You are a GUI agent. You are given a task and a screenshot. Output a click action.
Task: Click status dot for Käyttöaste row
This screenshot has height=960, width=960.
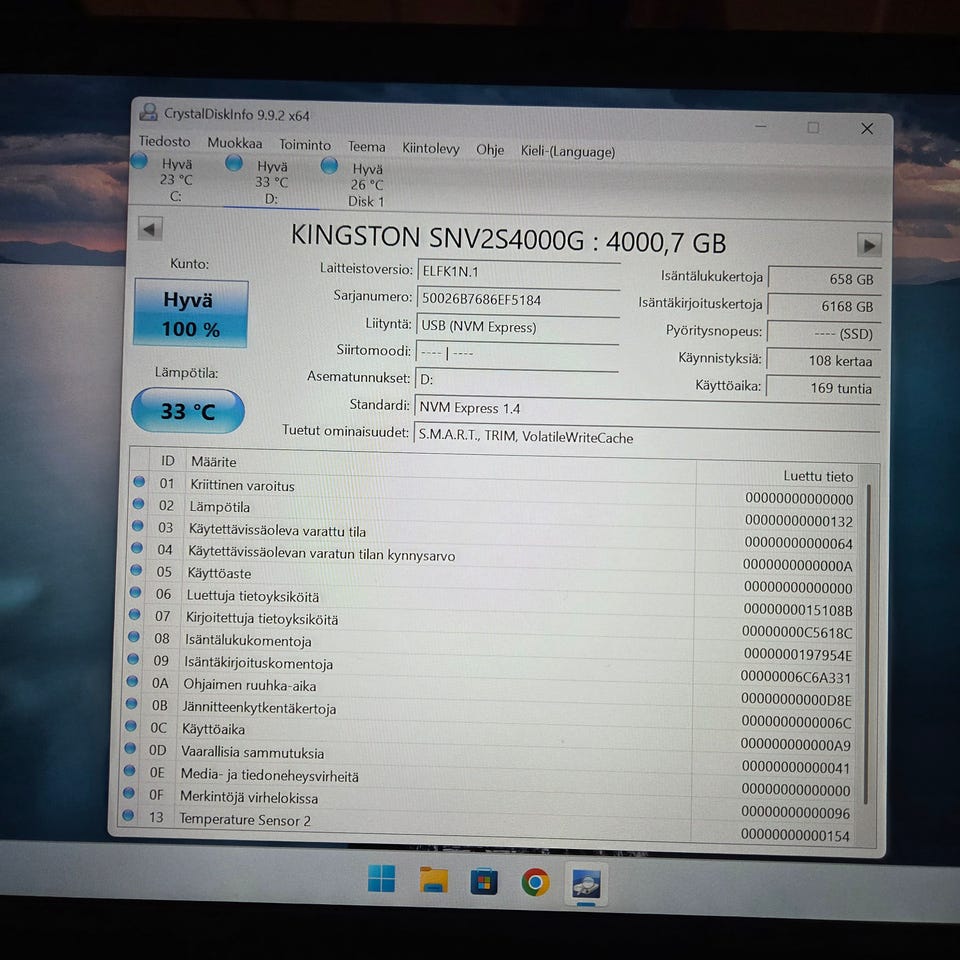point(136,571)
